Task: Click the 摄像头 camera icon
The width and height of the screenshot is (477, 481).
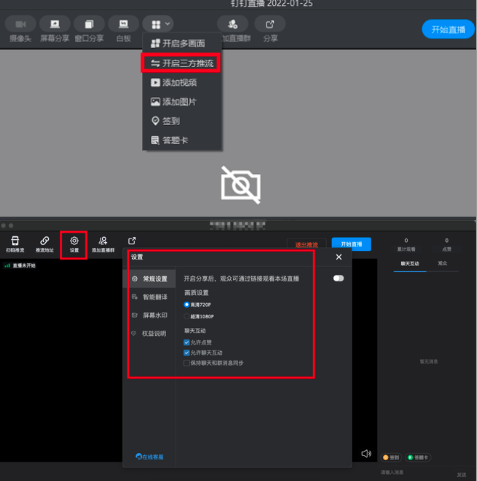Action: click(21, 24)
